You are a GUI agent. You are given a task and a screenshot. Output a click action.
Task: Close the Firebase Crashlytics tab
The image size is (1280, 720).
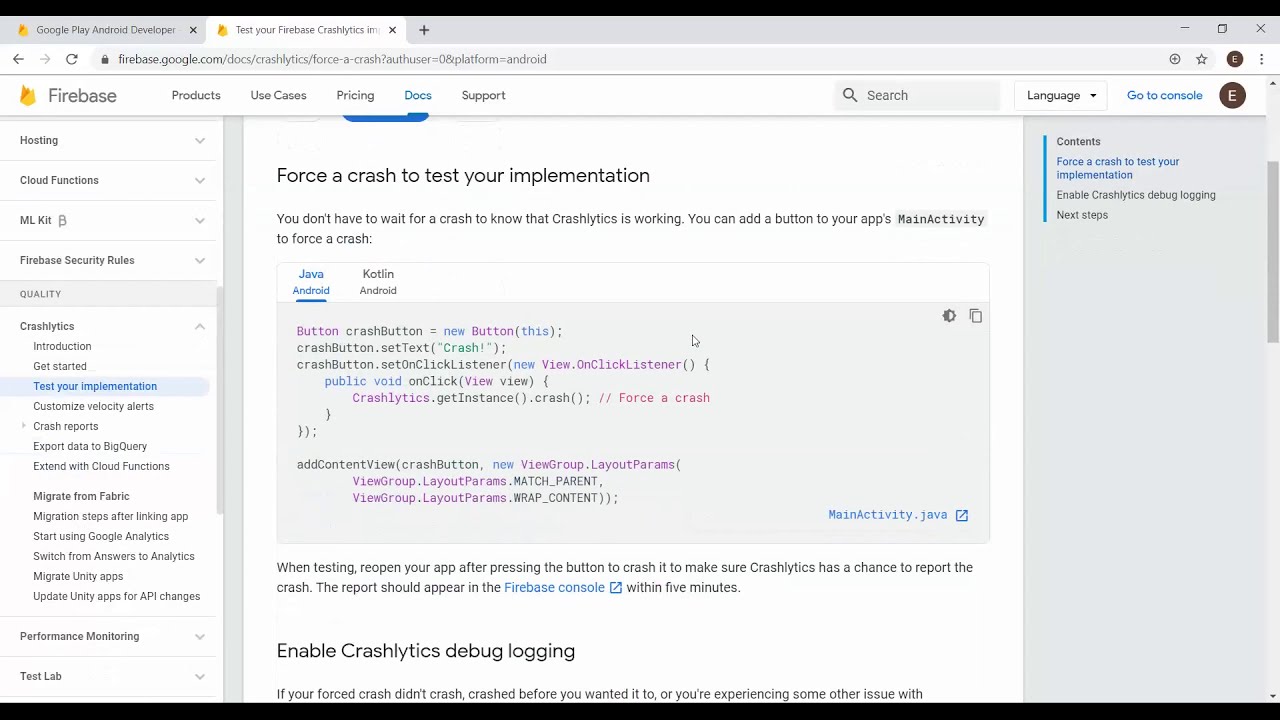point(392,30)
